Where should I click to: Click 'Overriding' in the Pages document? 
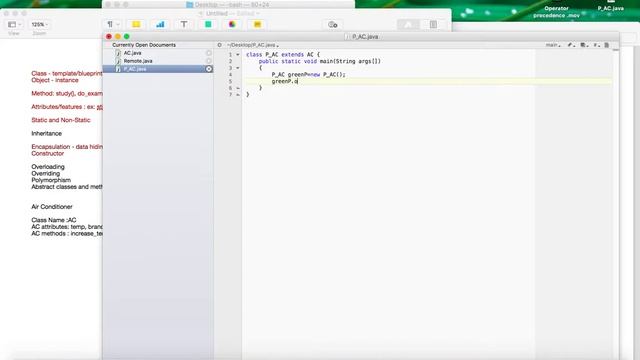(x=45, y=173)
